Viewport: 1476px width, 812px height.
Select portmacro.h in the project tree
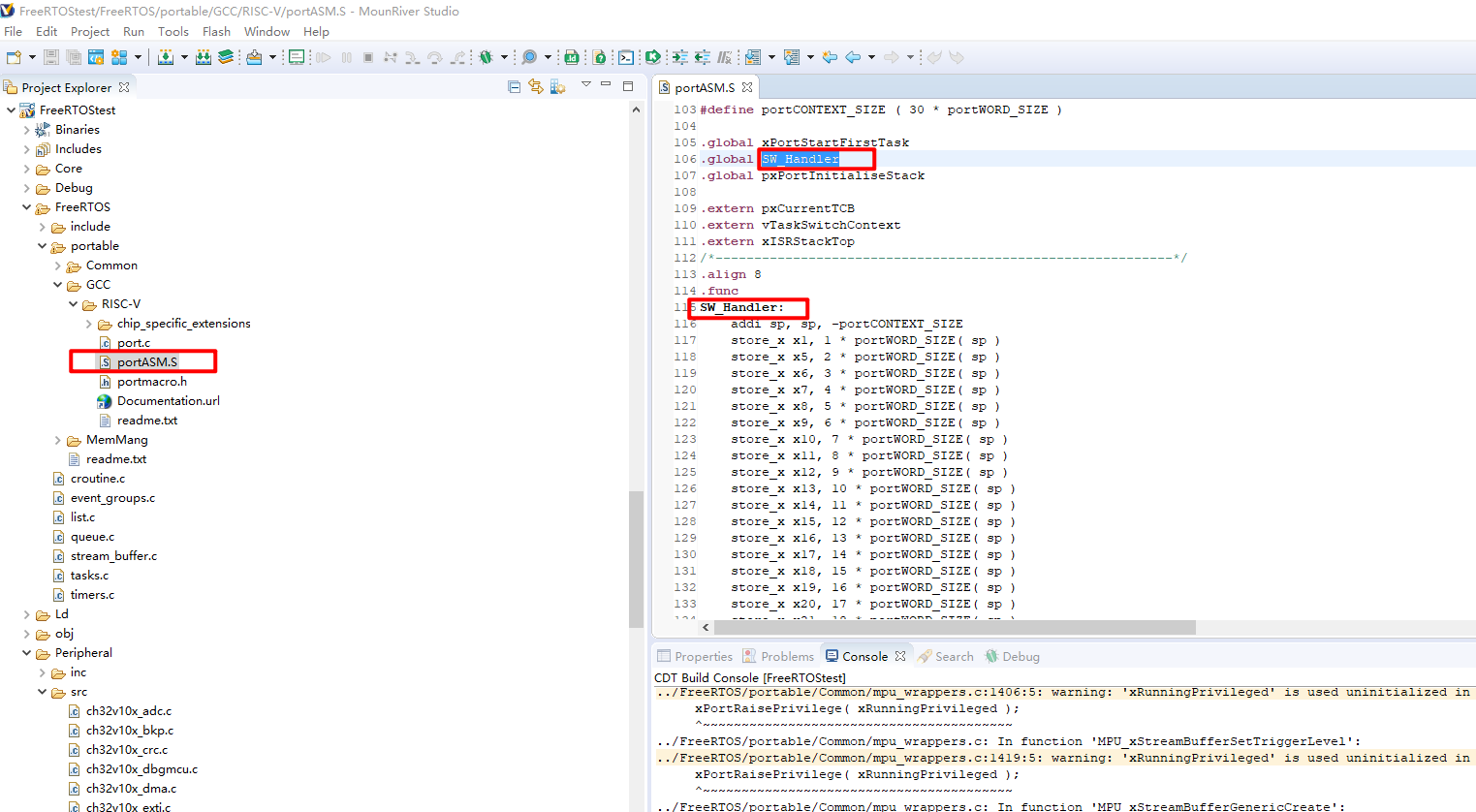click(151, 381)
